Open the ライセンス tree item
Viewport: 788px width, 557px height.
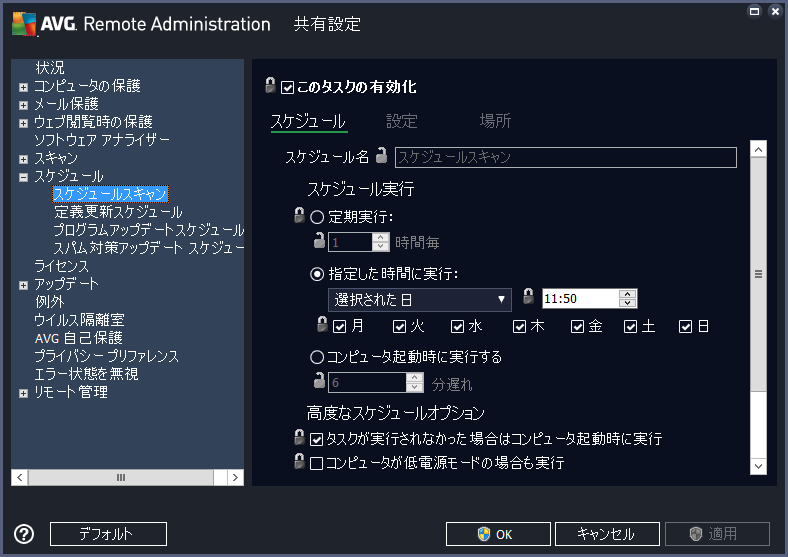(x=61, y=266)
